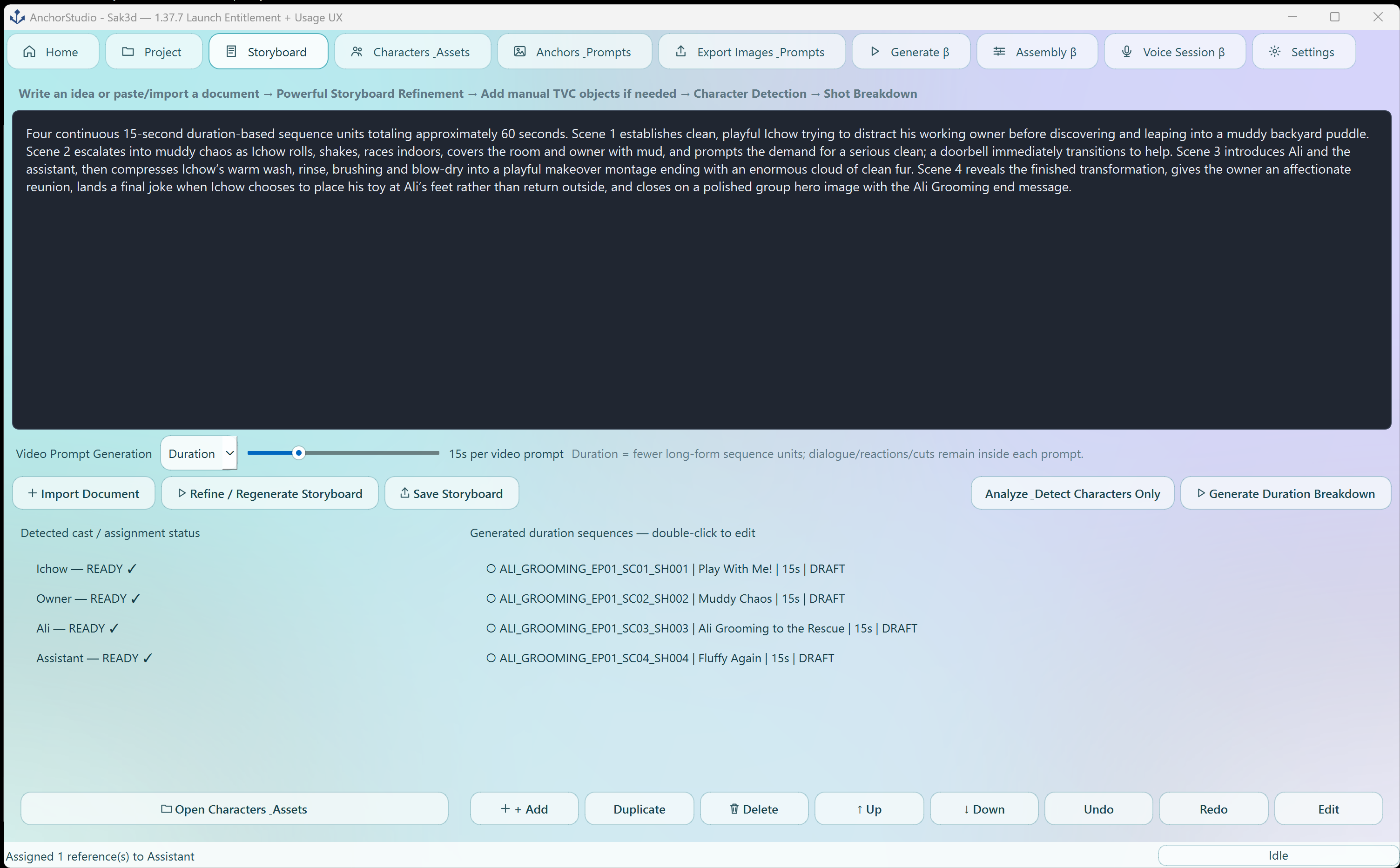Select the Ichow READY cast entry
1400x868 pixels.
pos(87,568)
